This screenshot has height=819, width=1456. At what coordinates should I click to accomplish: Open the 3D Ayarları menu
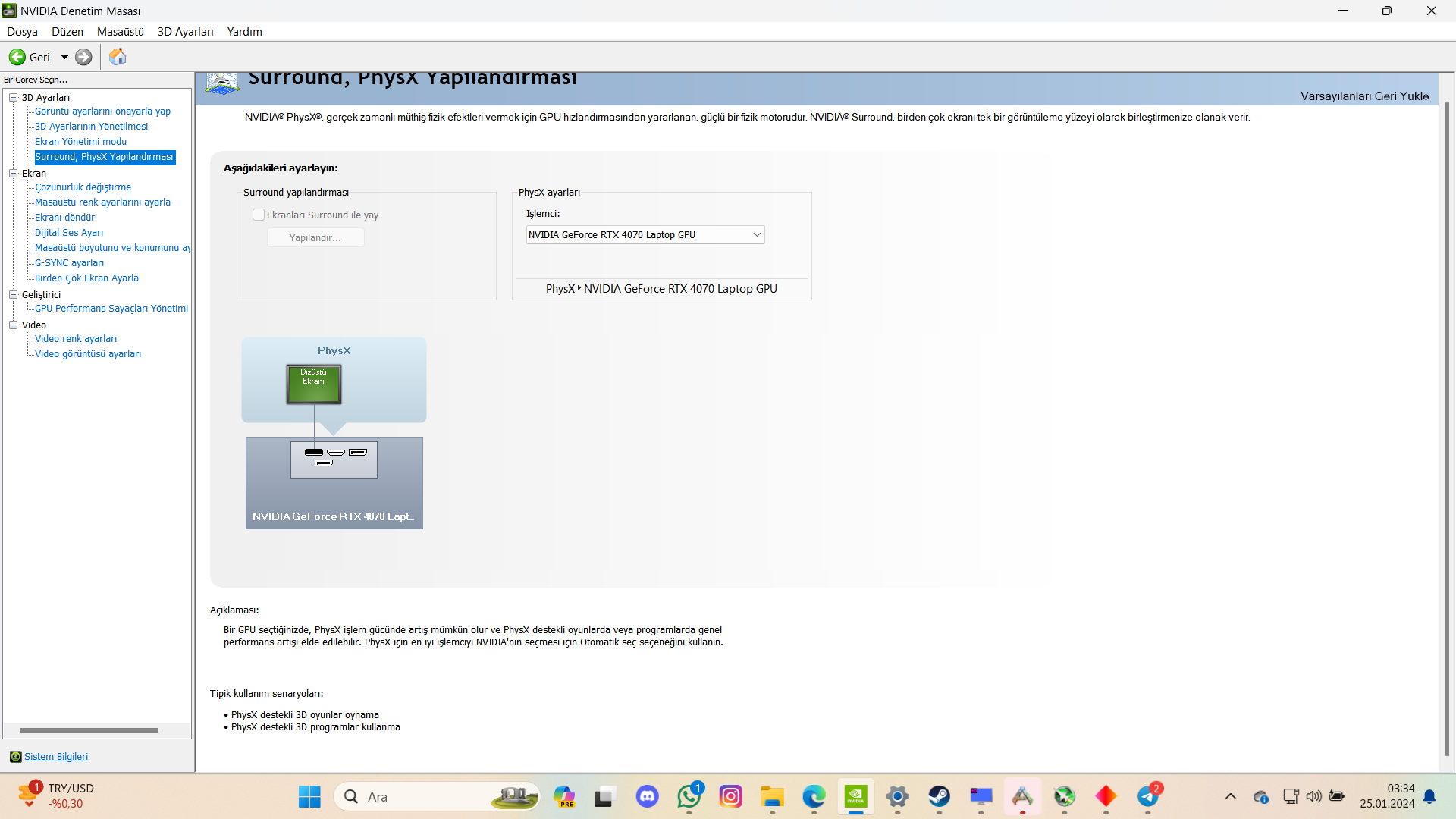[186, 32]
